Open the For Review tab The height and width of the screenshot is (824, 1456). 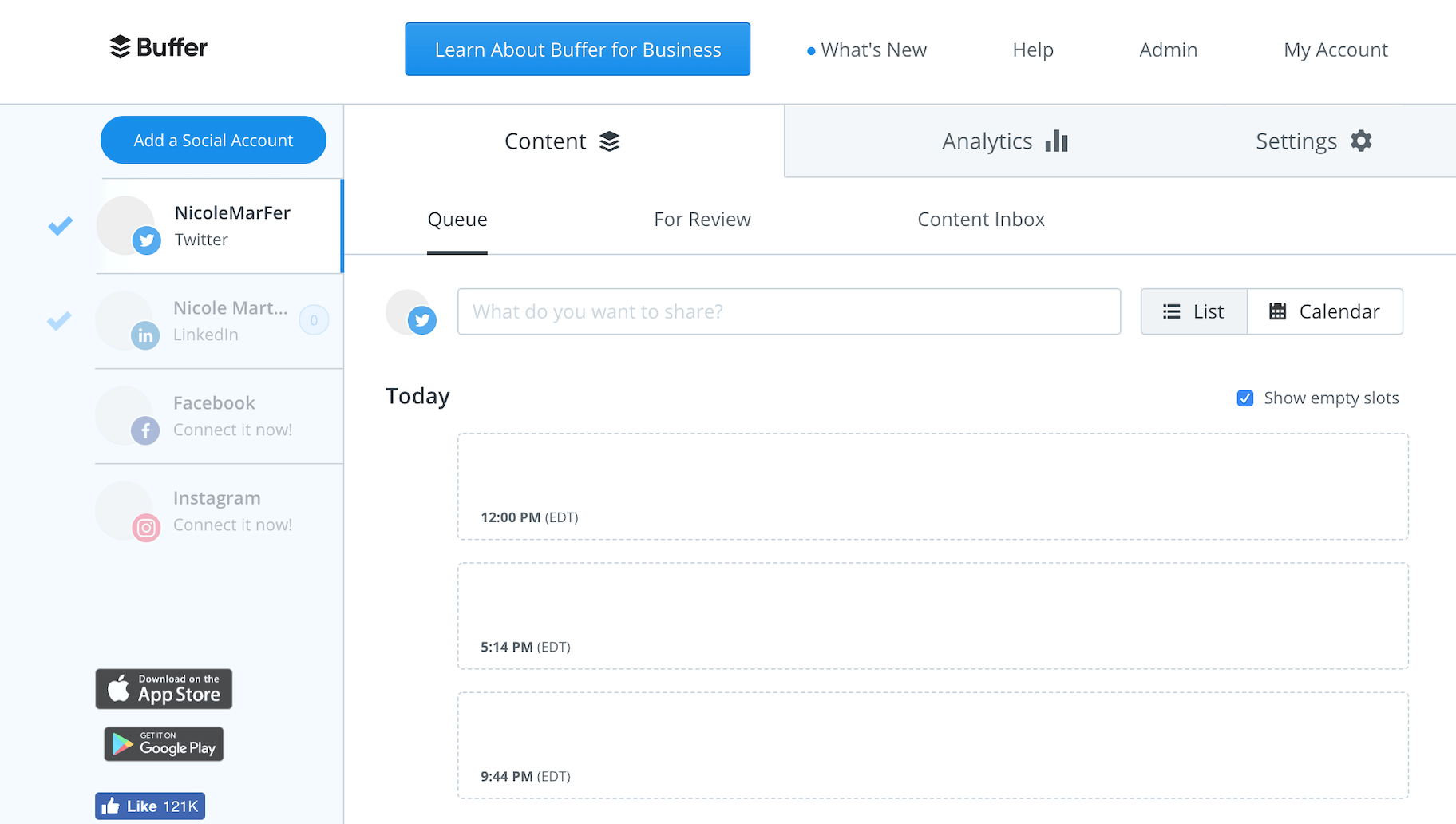[x=702, y=220]
